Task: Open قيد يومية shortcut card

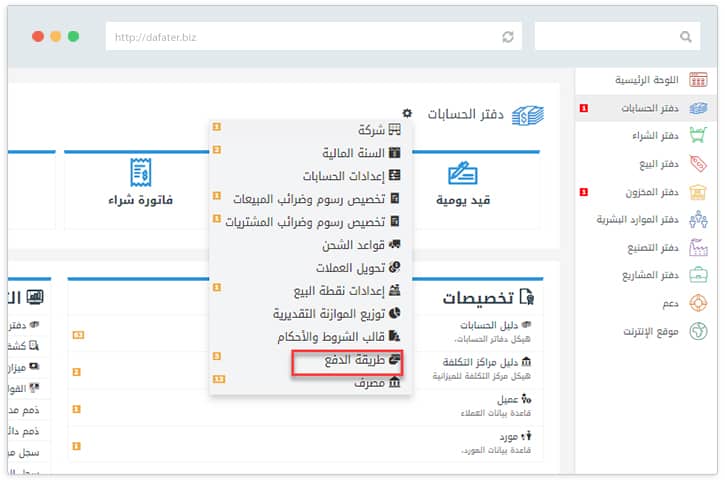Action: 462,185
